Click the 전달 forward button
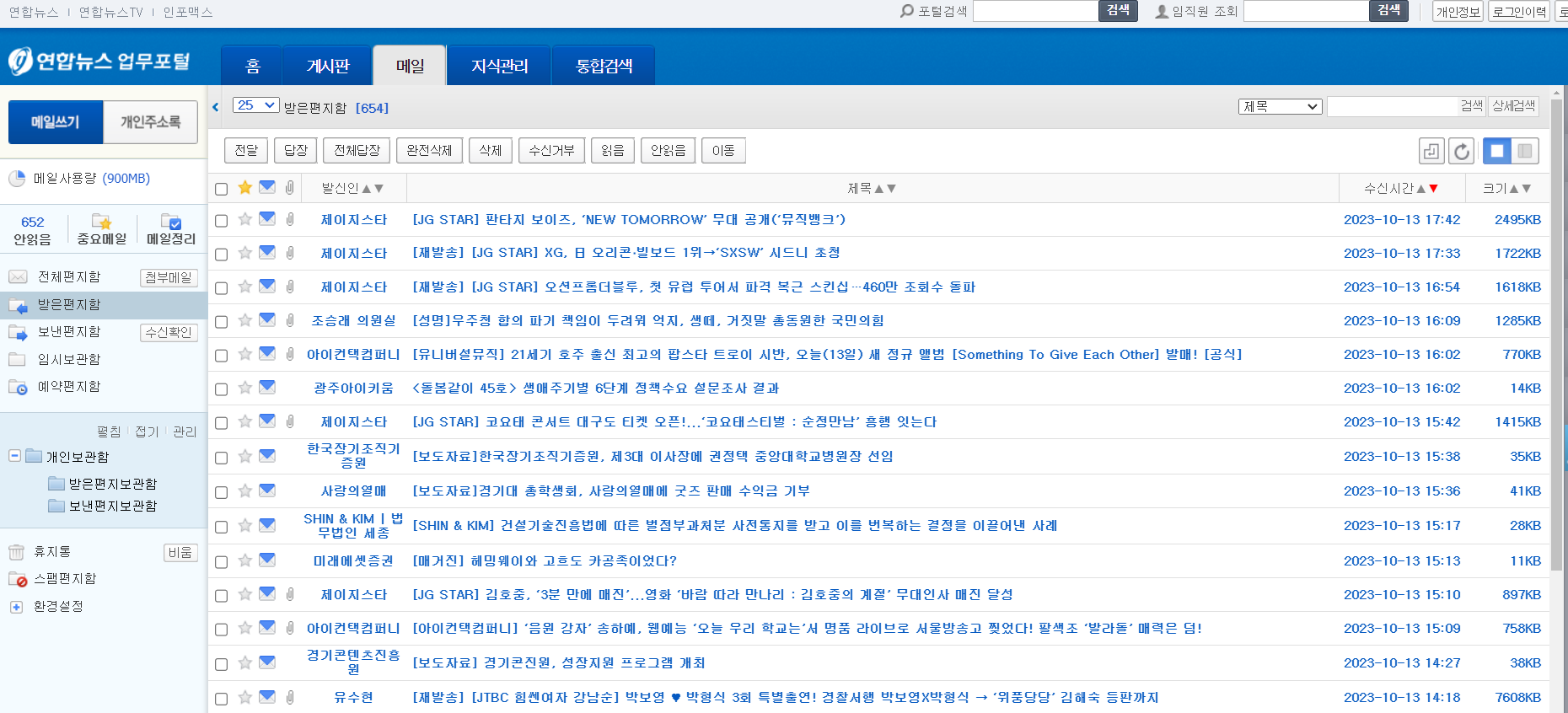Screen dimensions: 1568x713 coord(246,150)
